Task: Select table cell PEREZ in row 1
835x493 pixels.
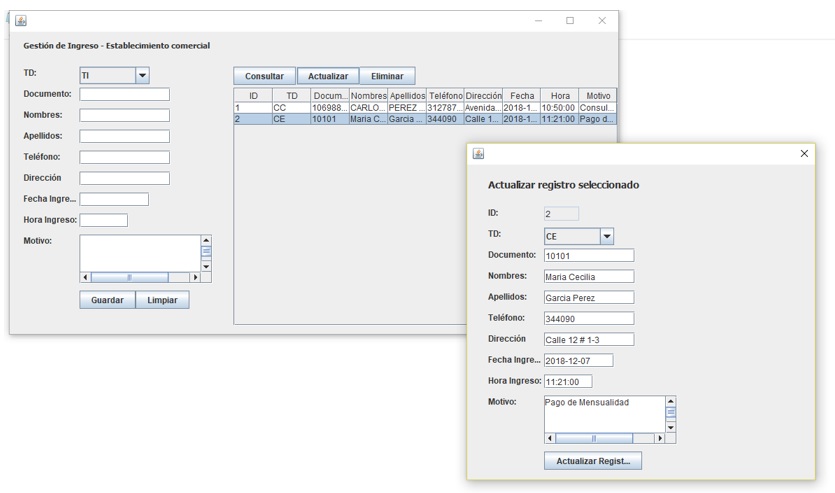Action: (407, 108)
